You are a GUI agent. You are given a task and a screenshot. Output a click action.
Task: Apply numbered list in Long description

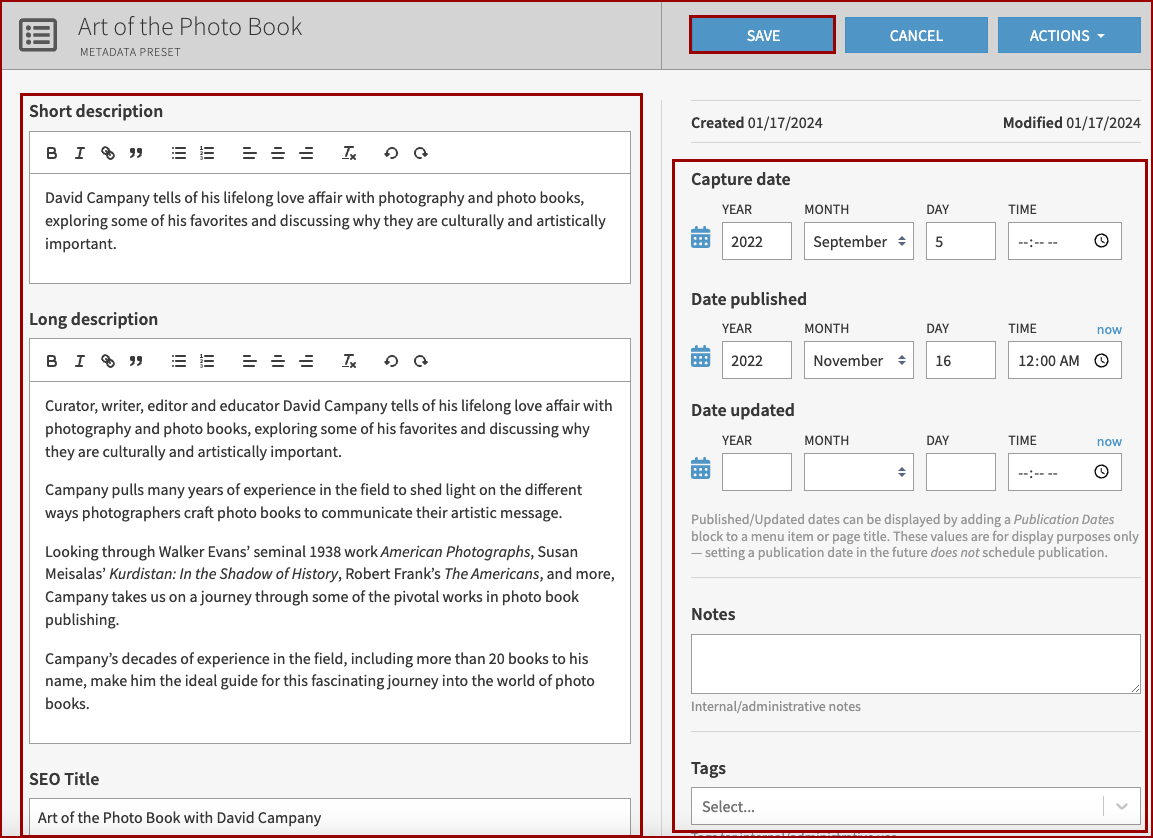[207, 361]
